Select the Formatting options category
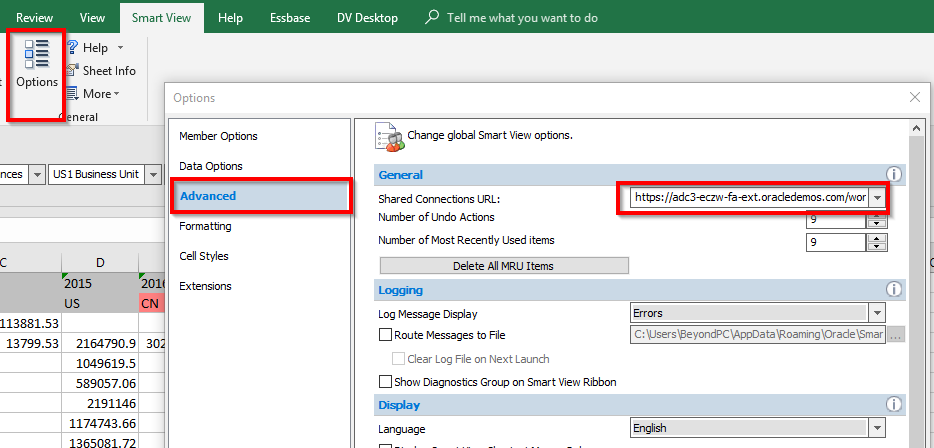Image resolution: width=934 pixels, height=448 pixels. (205, 226)
